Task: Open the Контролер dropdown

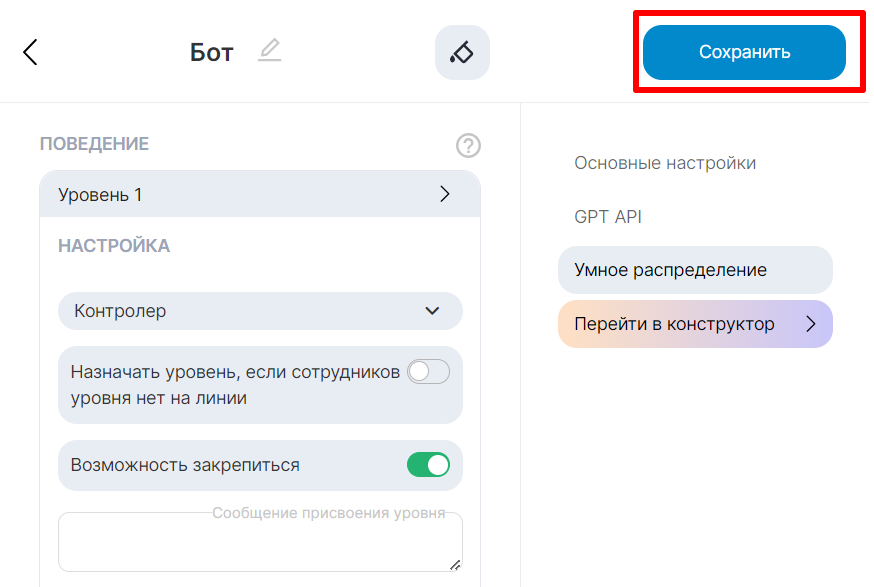Action: [x=260, y=311]
